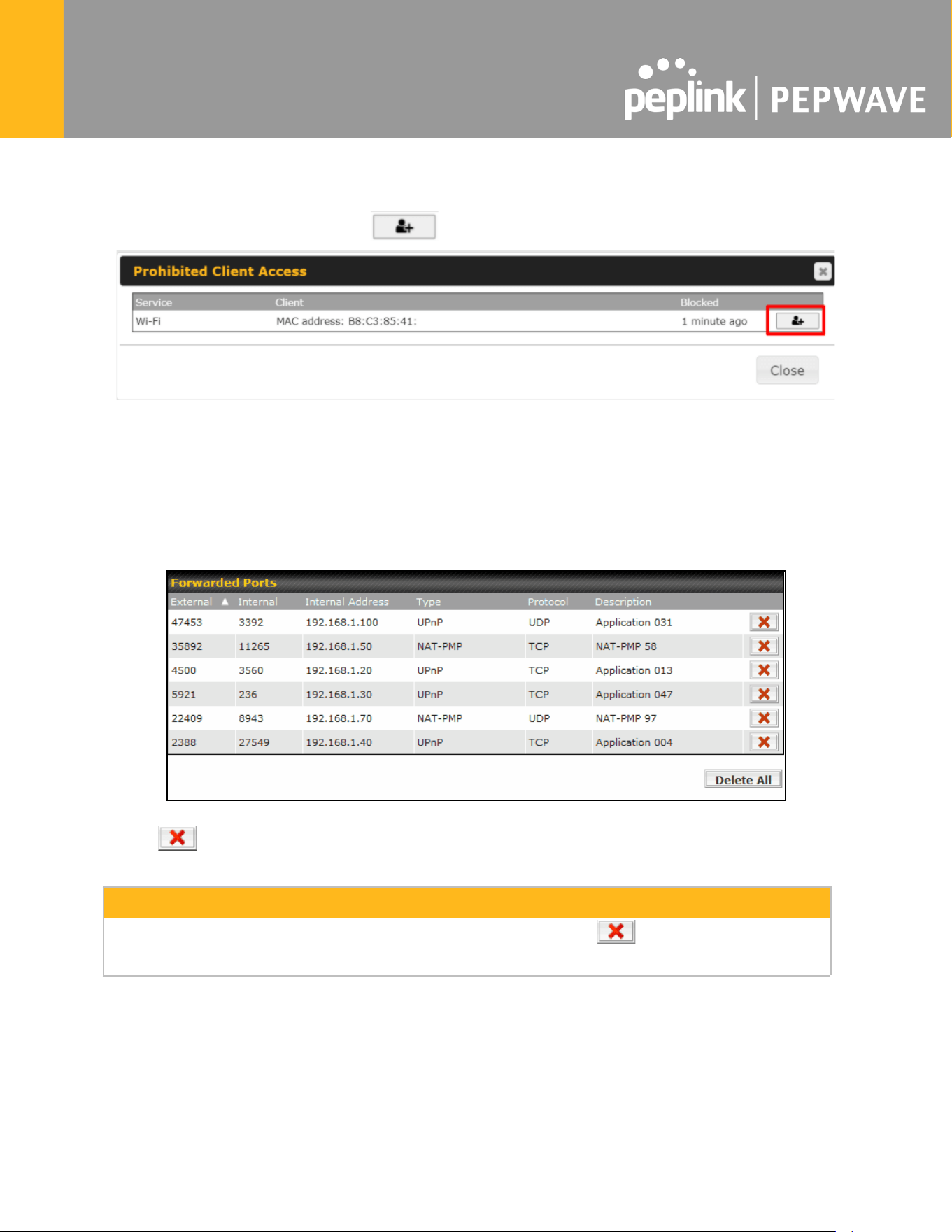Sort by the Internal Address column header
The image size is (952, 1232).
coord(347,602)
